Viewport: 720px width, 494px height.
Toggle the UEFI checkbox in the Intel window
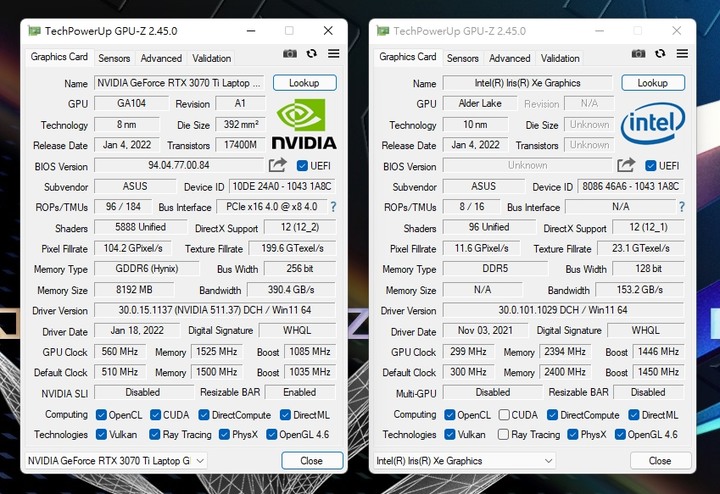pyautogui.click(x=651, y=166)
